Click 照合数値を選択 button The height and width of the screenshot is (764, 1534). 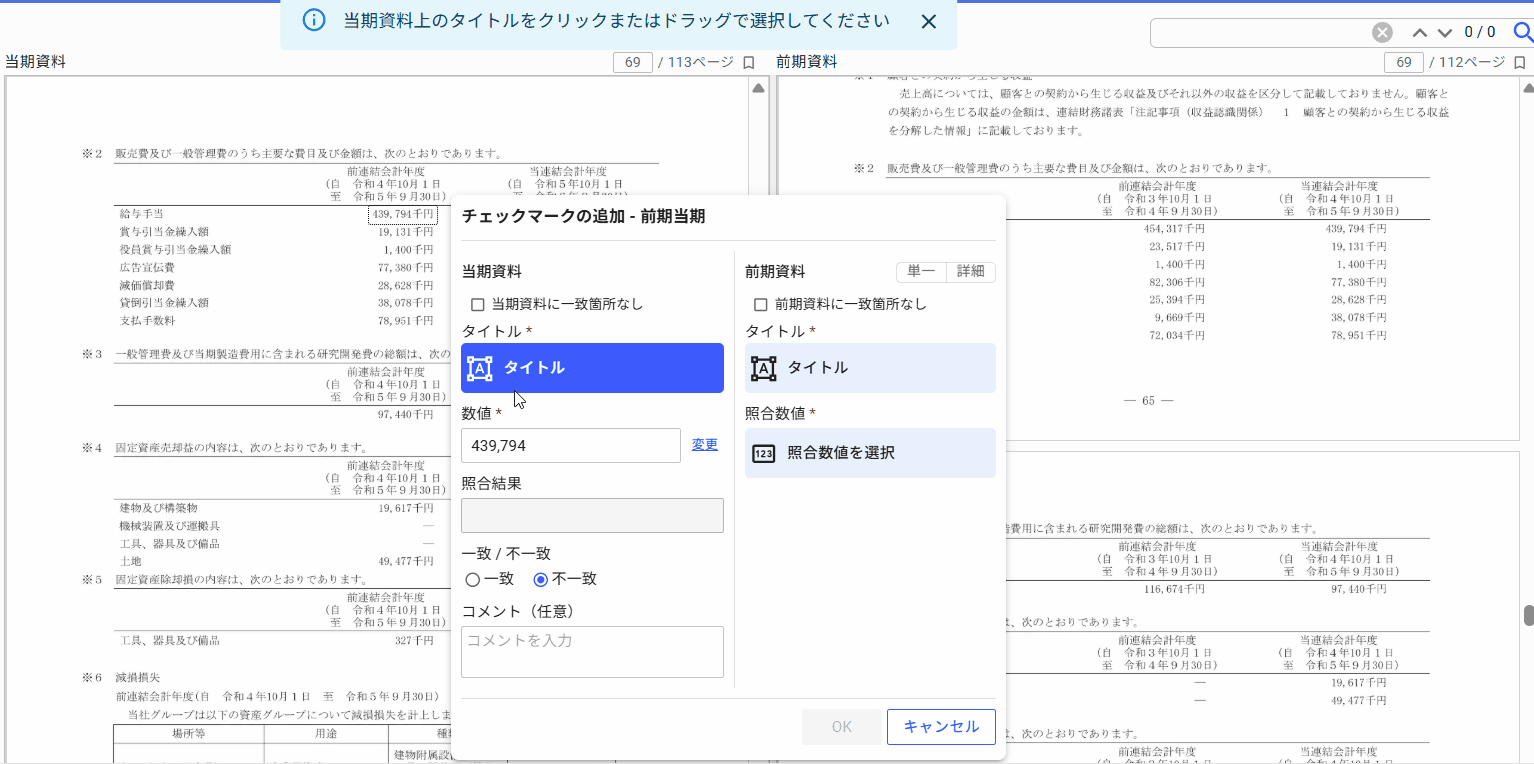tap(870, 453)
